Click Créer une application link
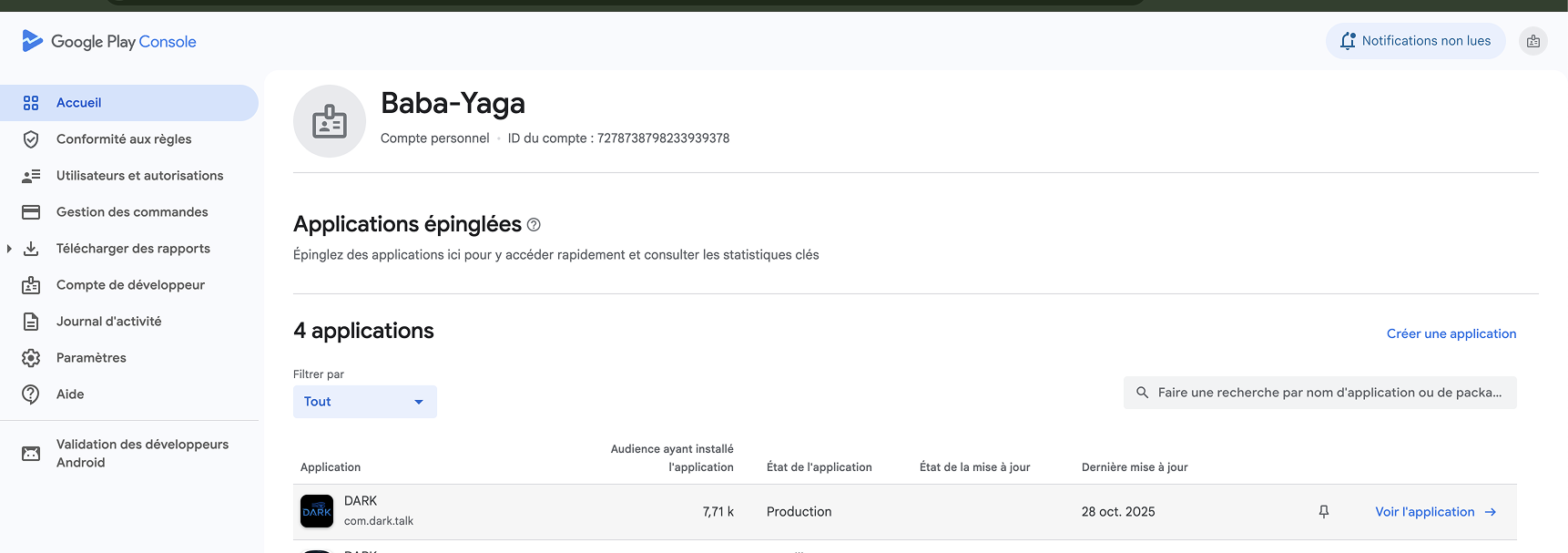This screenshot has height=553, width=1568. pos(1451,333)
